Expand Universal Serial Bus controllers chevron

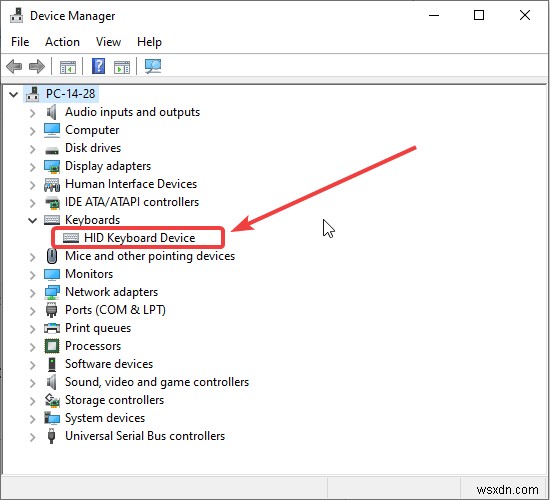(x=33, y=437)
